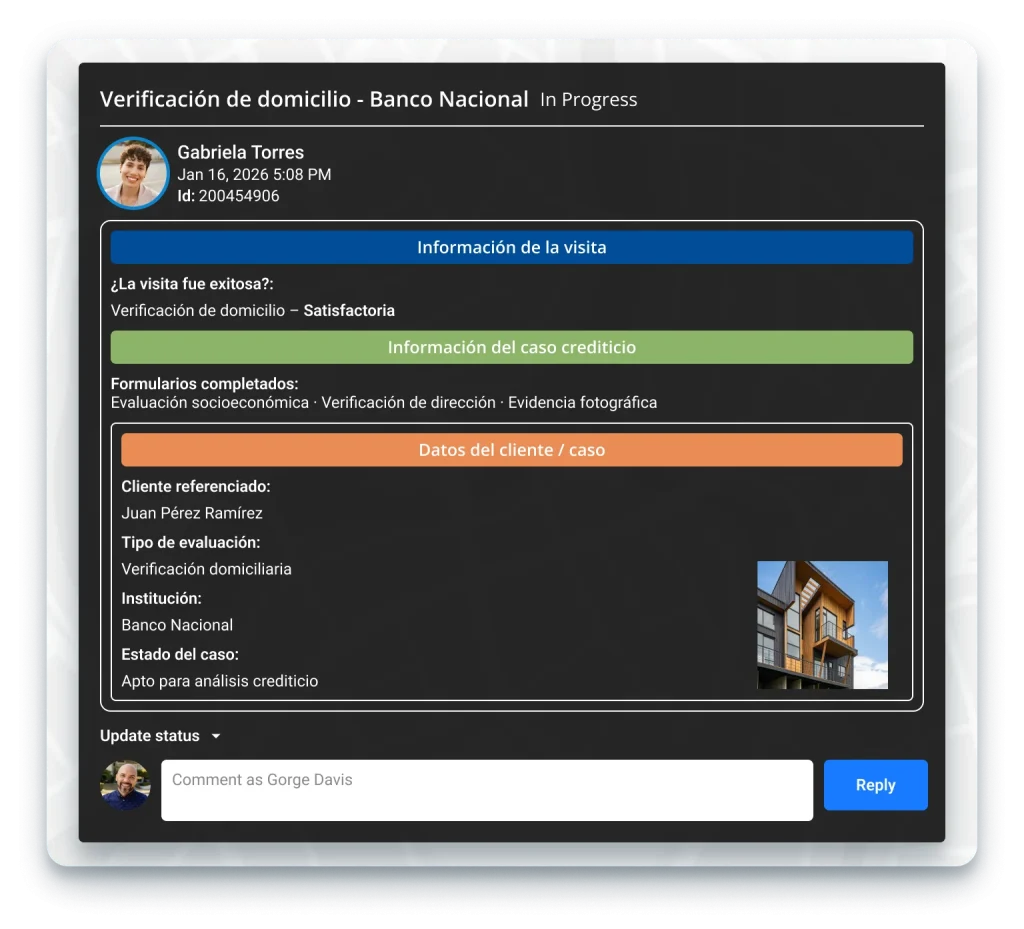This screenshot has height=929, width=1024.
Task: Click the Información de la visita header
Action: (511, 247)
